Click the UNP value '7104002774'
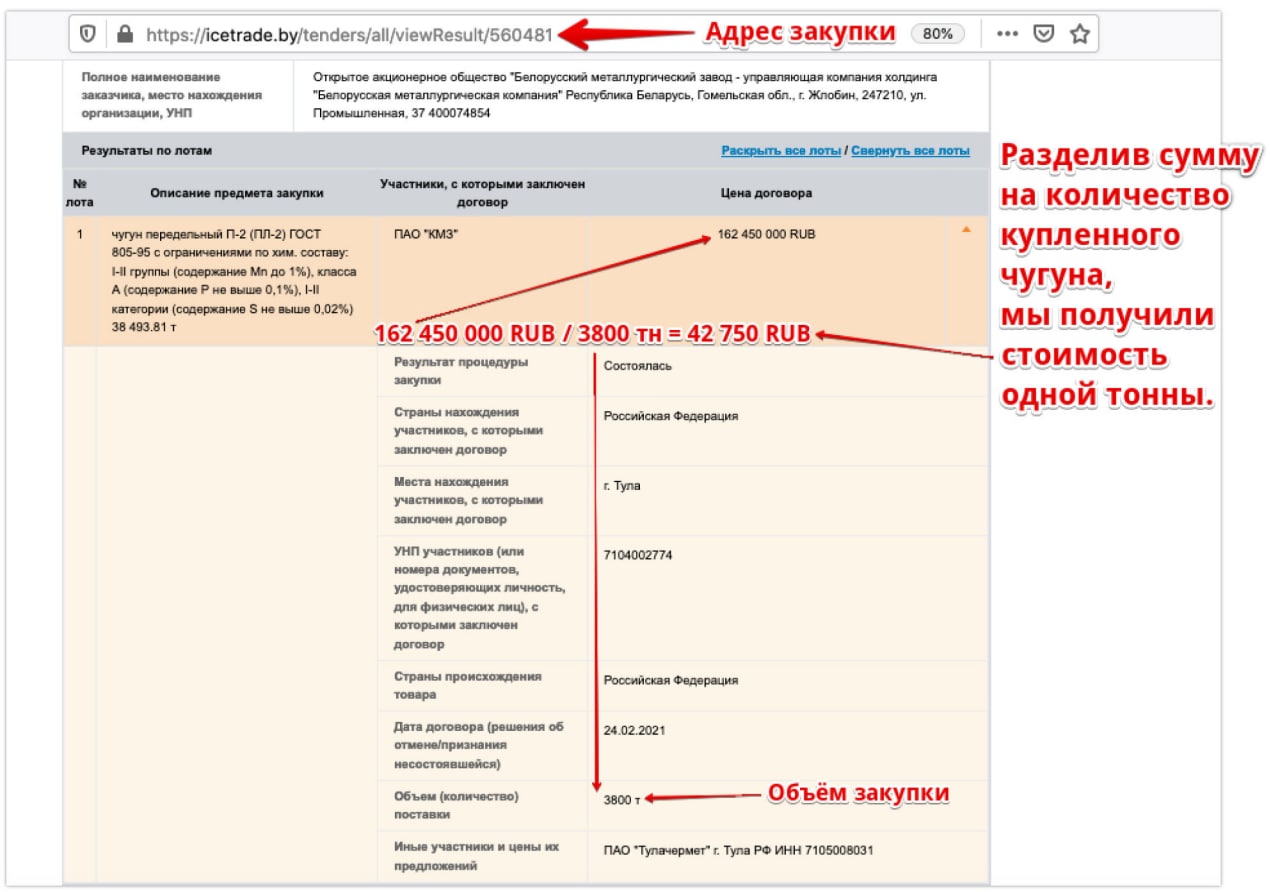 tap(638, 555)
